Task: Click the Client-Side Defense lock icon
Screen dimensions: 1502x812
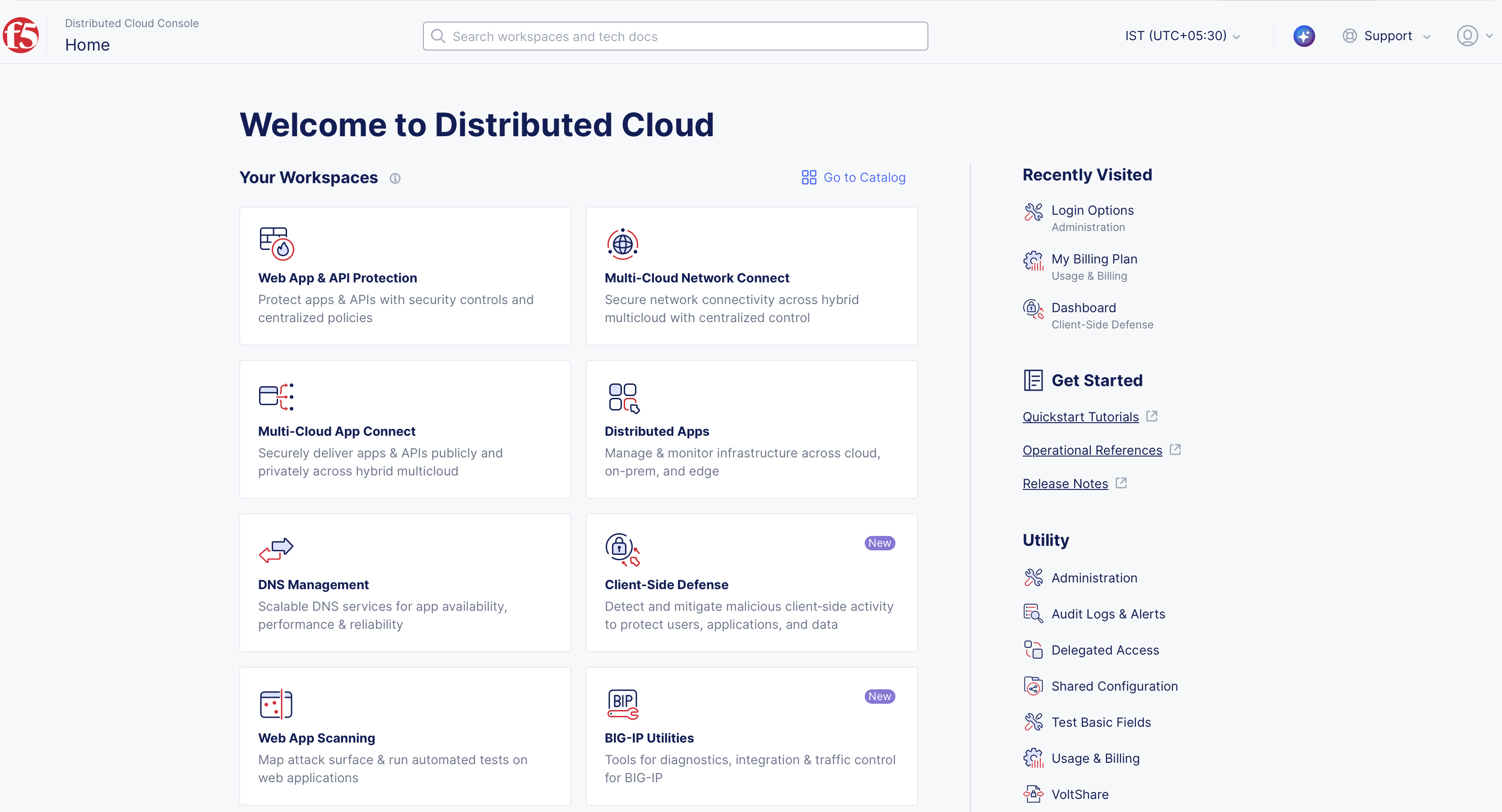Action: click(623, 550)
